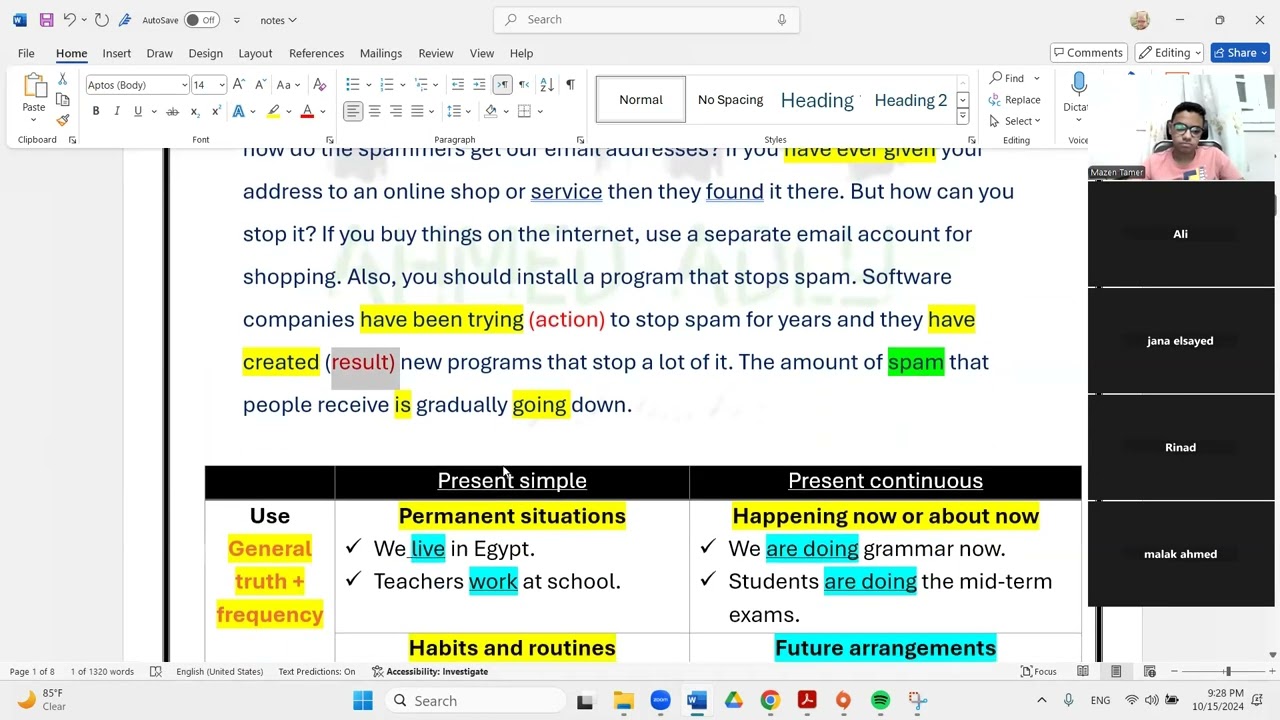Toggle left-to-right text direction
This screenshot has height=720, width=1280.
[x=502, y=85]
